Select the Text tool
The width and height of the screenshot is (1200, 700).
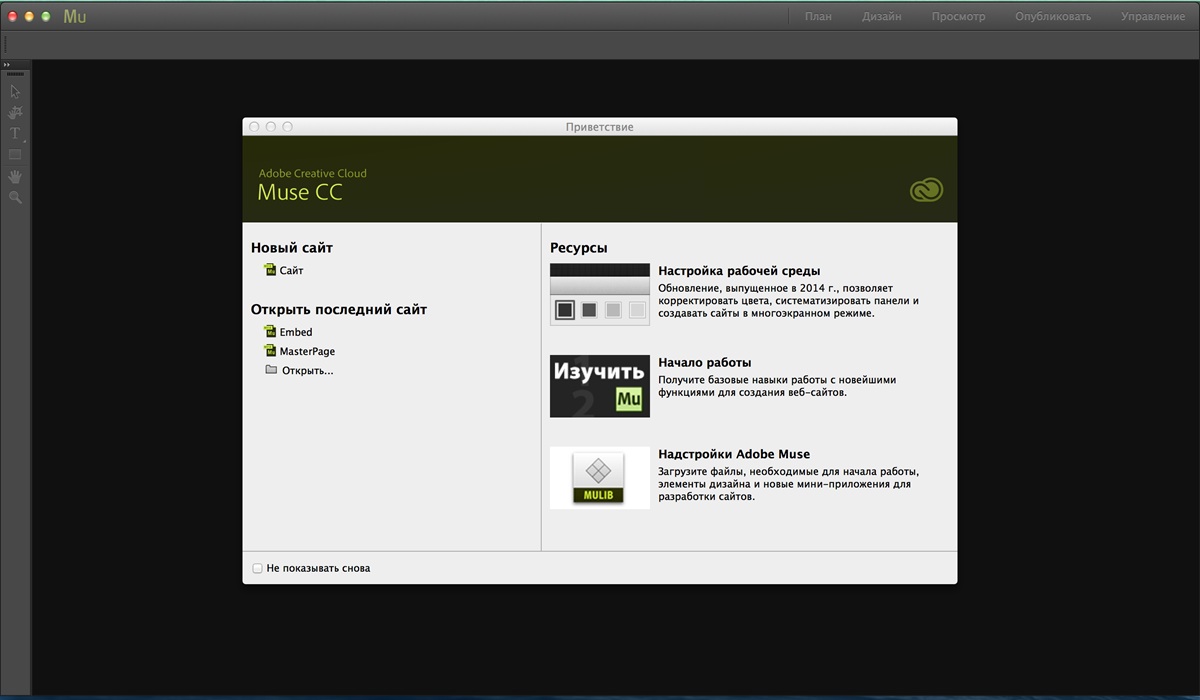(15, 133)
